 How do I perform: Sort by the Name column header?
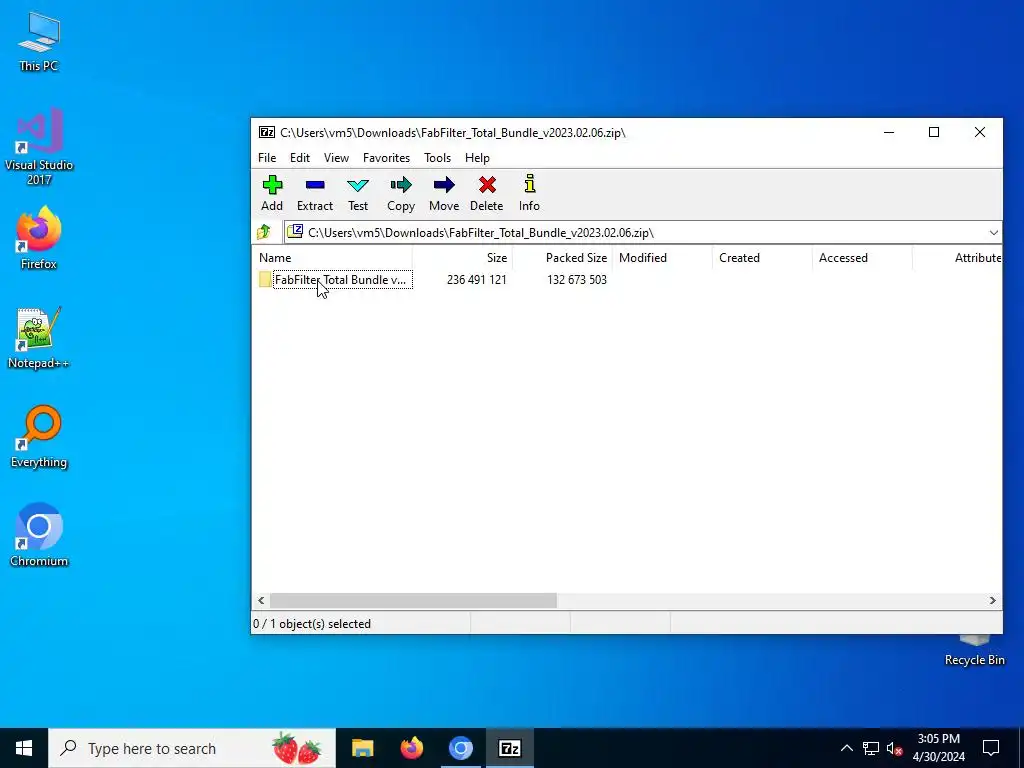tap(332, 258)
